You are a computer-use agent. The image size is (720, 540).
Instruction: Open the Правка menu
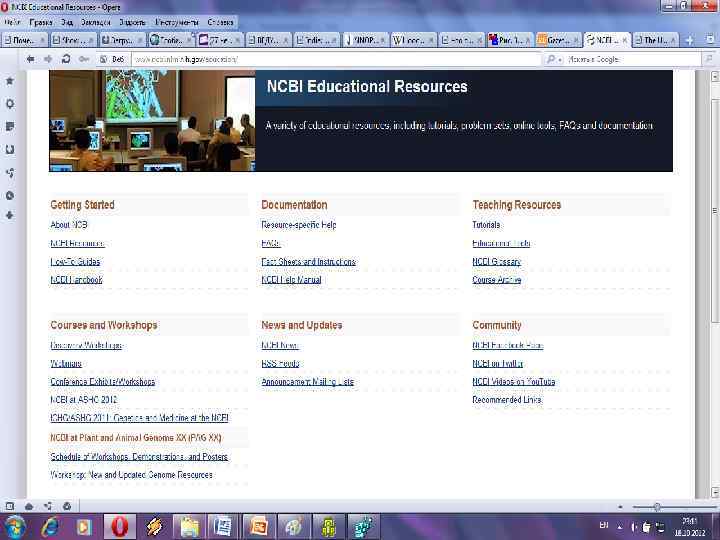point(40,22)
